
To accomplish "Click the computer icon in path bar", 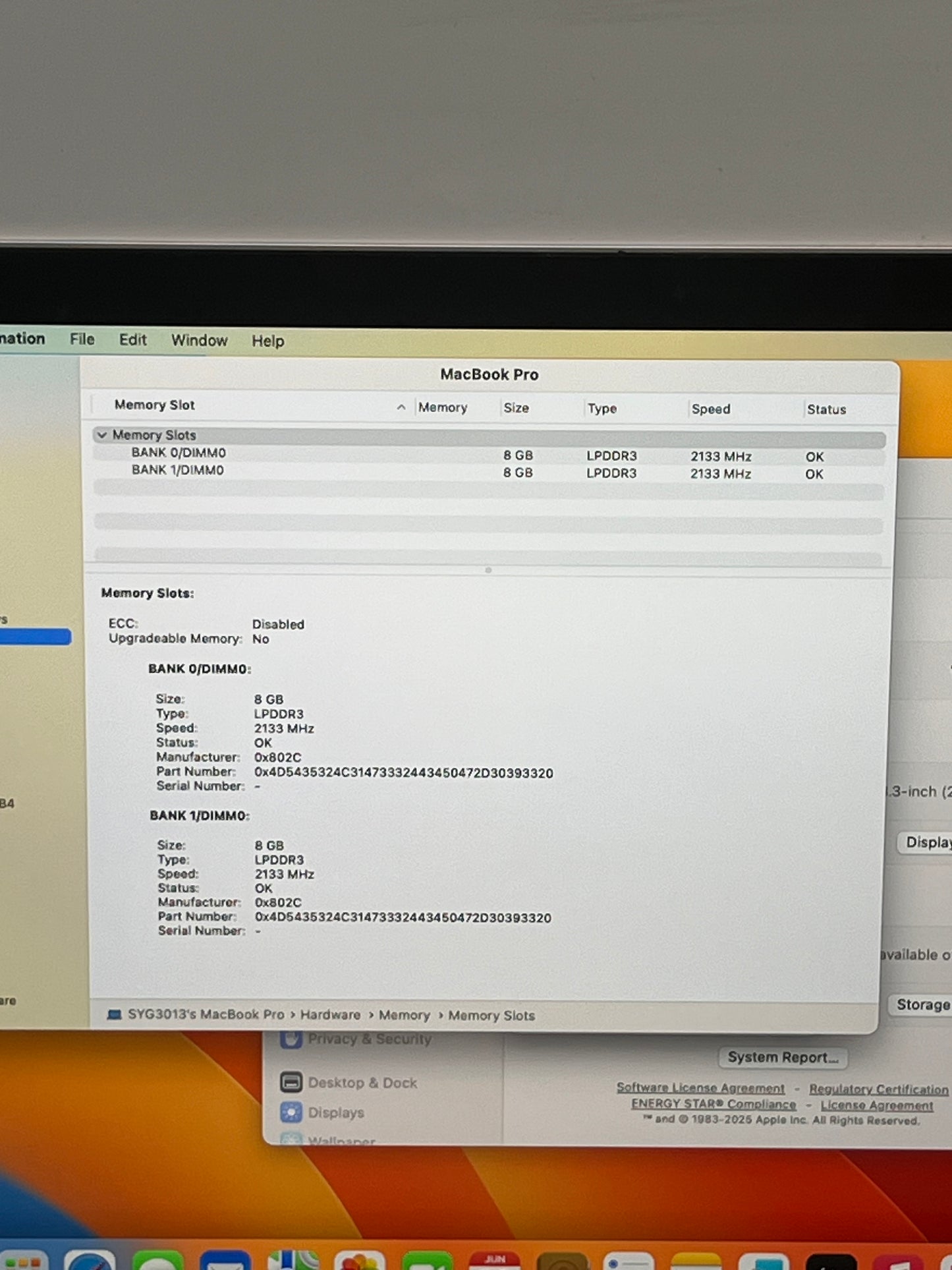I will click(114, 1014).
